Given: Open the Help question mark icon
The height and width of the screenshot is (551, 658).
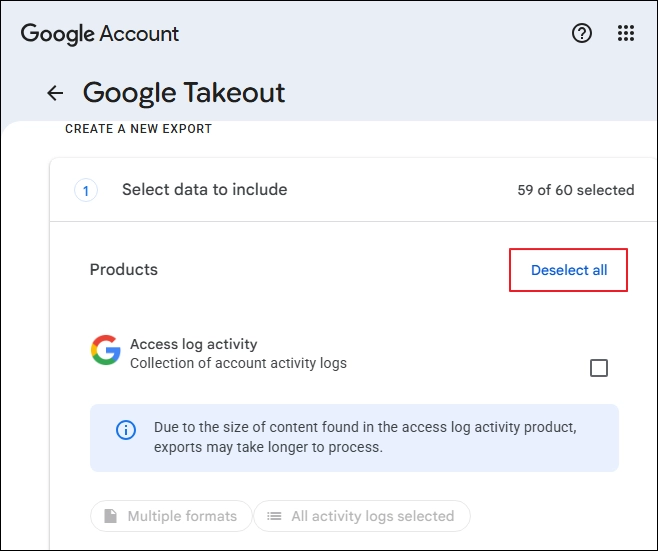Looking at the screenshot, I should 582,33.
